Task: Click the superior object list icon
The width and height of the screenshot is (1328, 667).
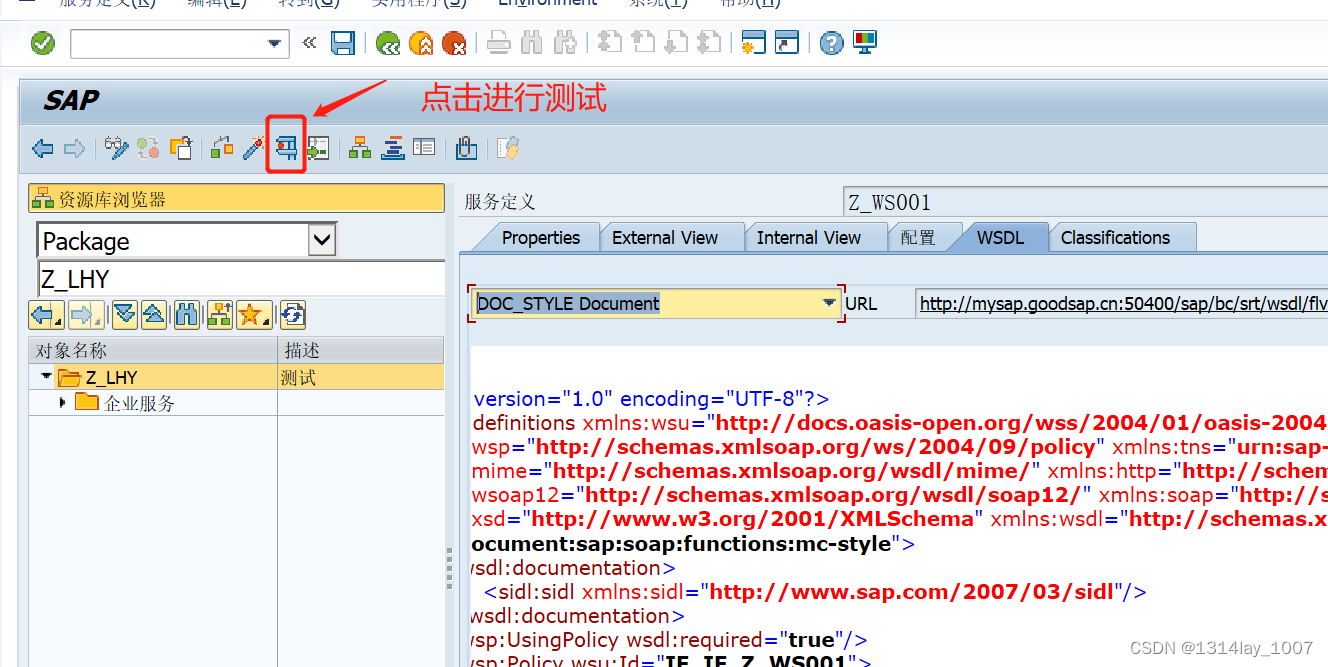Action: coord(219,316)
